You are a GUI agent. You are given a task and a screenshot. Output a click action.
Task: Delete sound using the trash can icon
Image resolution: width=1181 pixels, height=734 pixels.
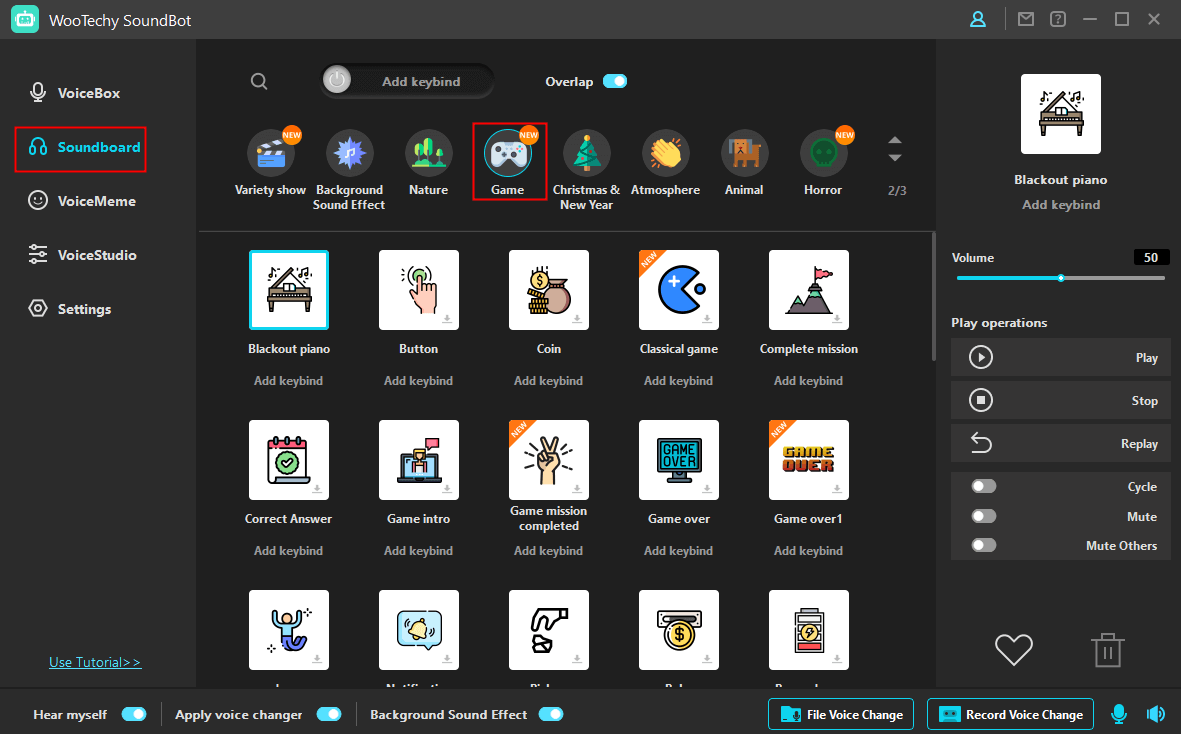point(1108,650)
